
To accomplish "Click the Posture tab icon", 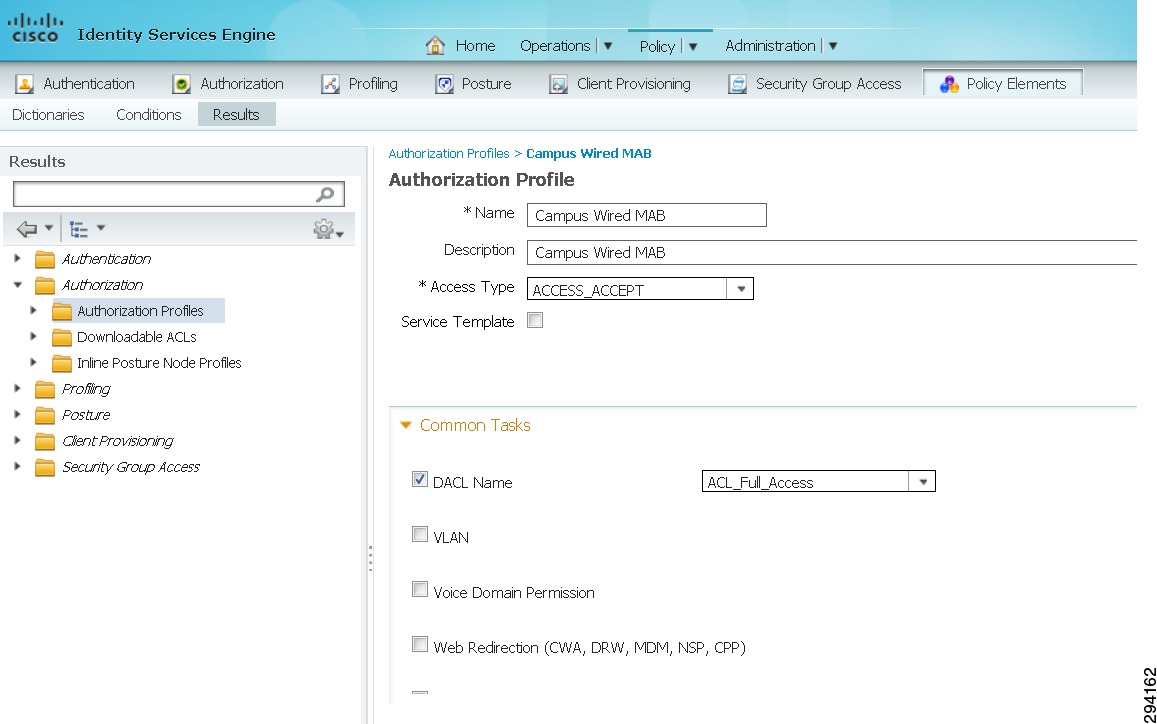I will 443,84.
